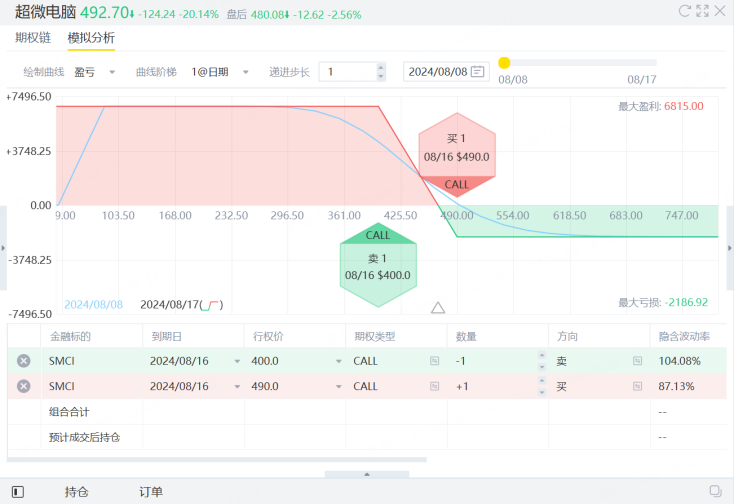Image resolution: width=734 pixels, height=504 pixels.
Task: Open the 绘制曲线 盈亏 dropdown
Action: [95, 72]
